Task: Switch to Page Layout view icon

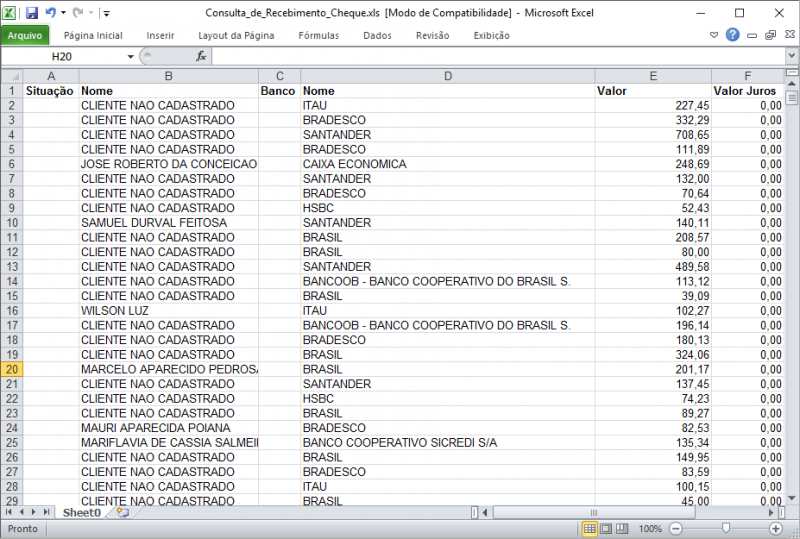Action: [x=606, y=529]
